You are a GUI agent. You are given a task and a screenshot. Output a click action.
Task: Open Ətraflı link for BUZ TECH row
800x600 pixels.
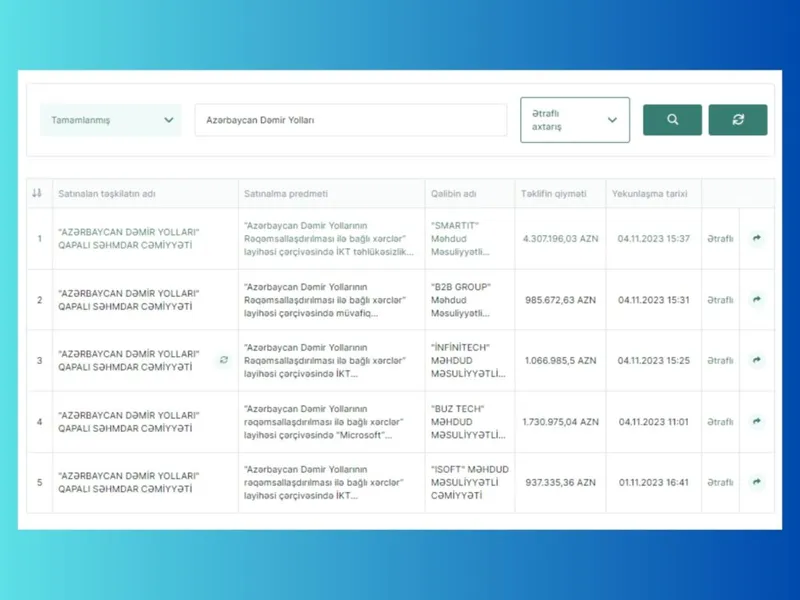pos(720,421)
